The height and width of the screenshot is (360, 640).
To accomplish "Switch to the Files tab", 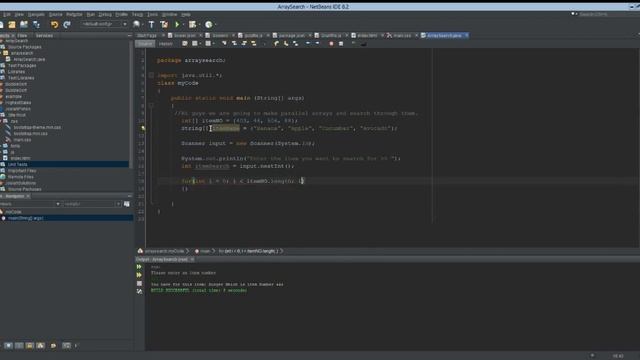I will pyautogui.click(x=22, y=36).
